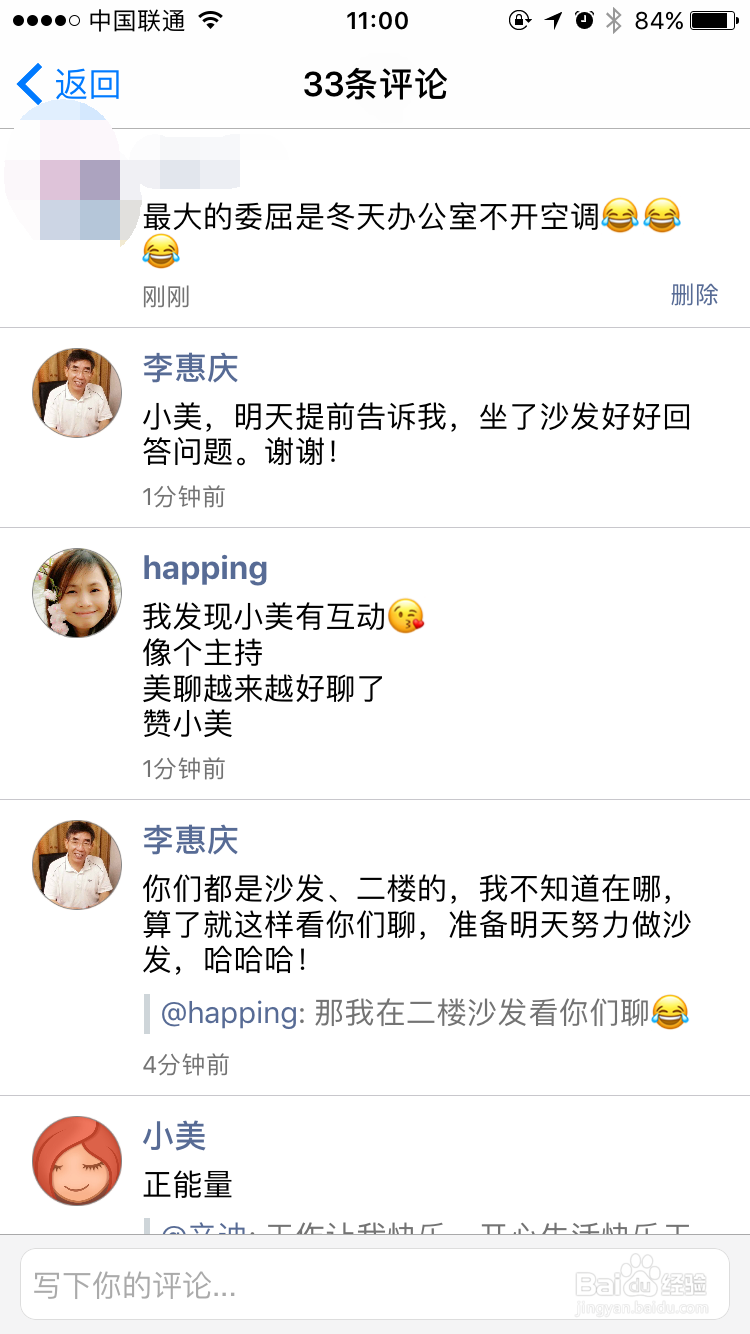Select 小美's "正能量" comment text
This screenshot has width=750, height=1334.
tap(188, 1186)
